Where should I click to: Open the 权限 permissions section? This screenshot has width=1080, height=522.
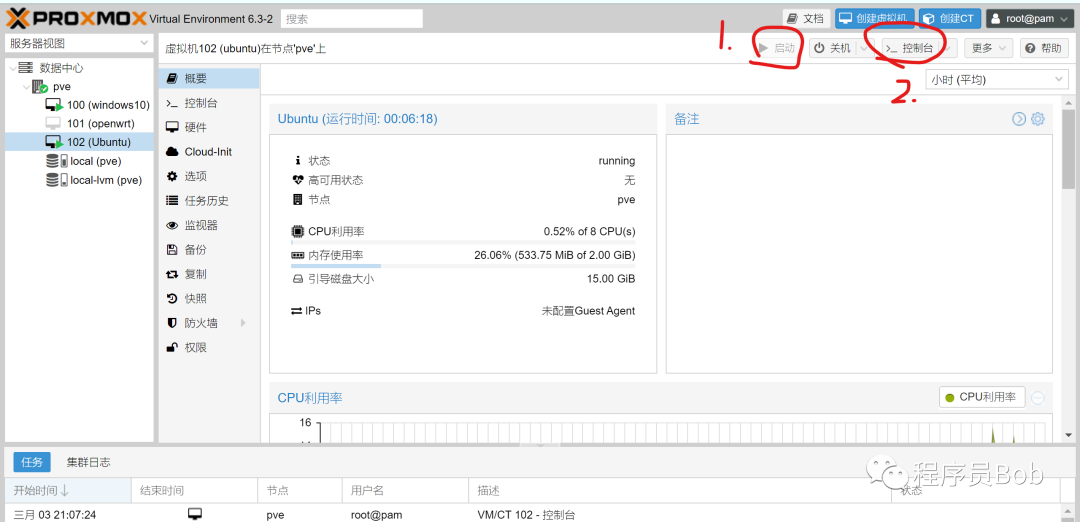point(209,348)
